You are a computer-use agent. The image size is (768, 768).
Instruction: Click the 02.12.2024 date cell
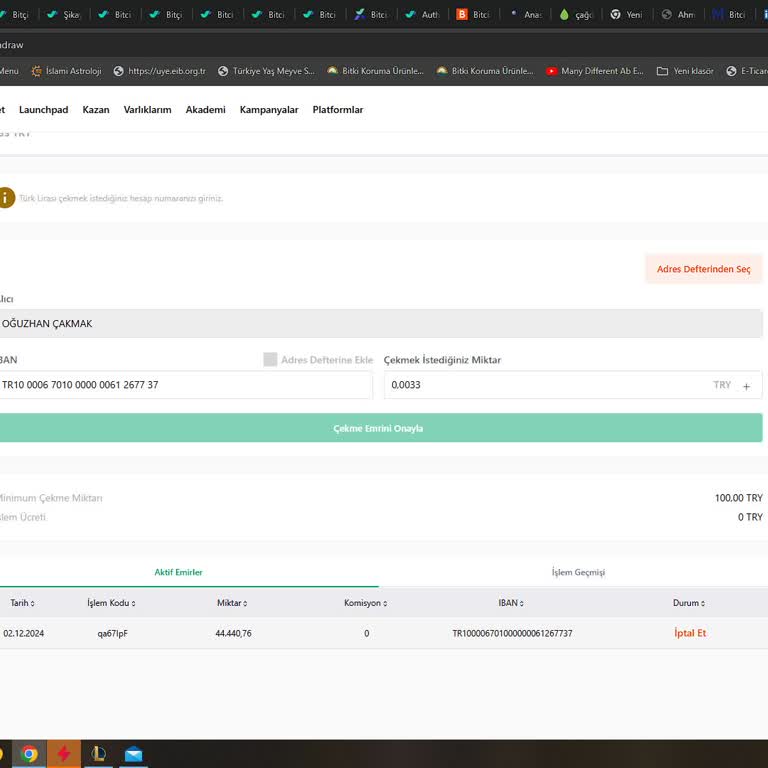click(x=24, y=633)
